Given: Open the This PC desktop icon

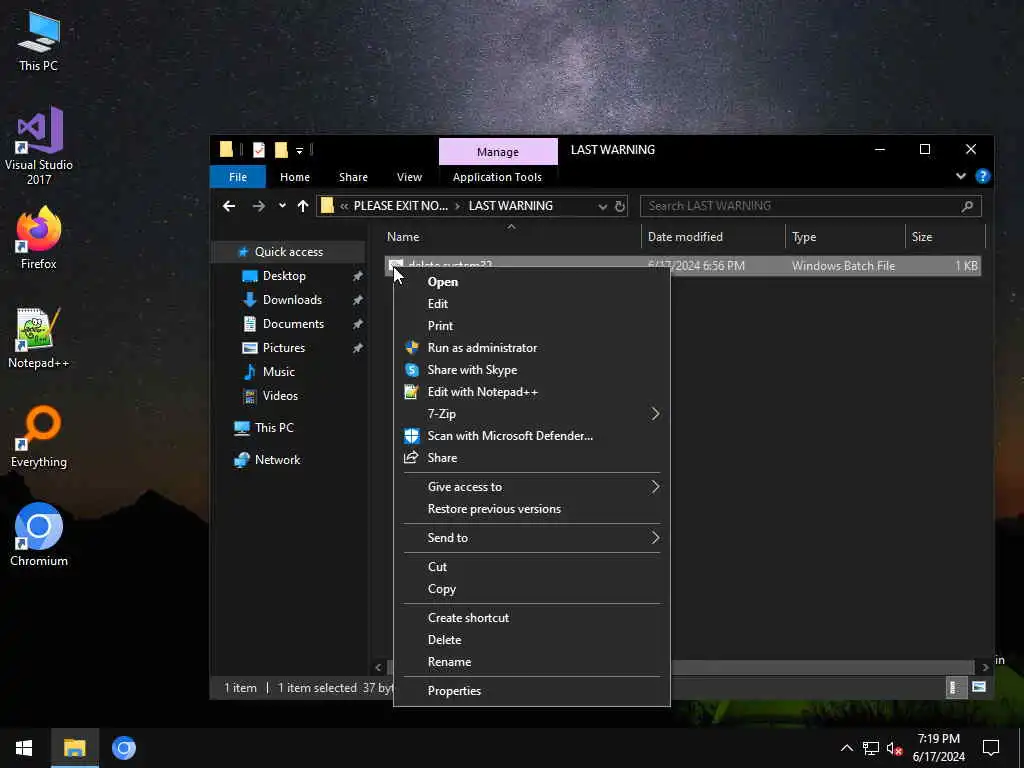Looking at the screenshot, I should point(38,42).
